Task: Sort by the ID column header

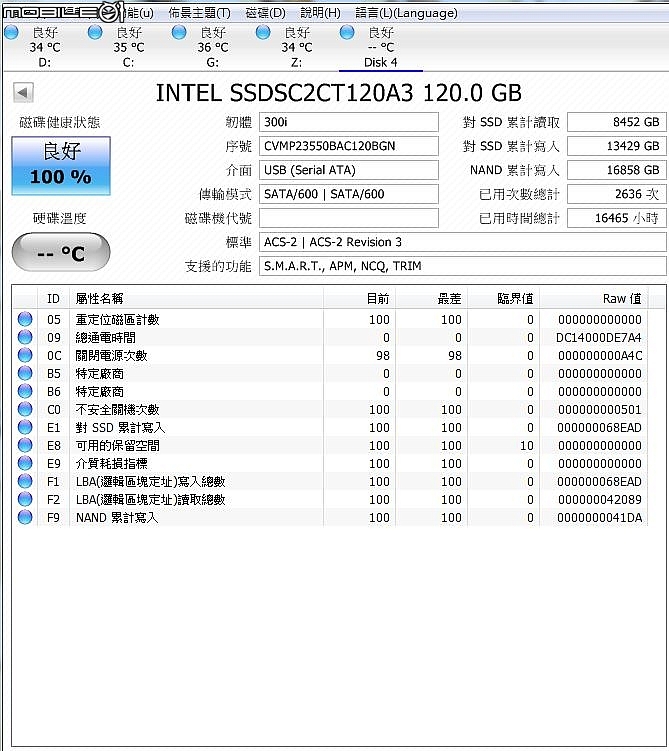Action: coord(53,299)
